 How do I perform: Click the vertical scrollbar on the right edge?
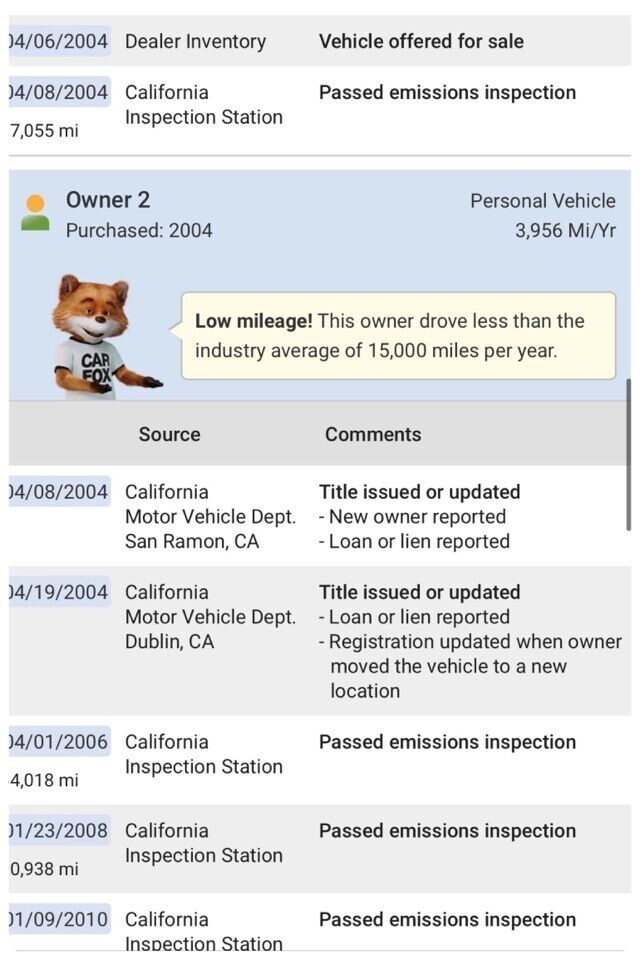click(x=628, y=455)
